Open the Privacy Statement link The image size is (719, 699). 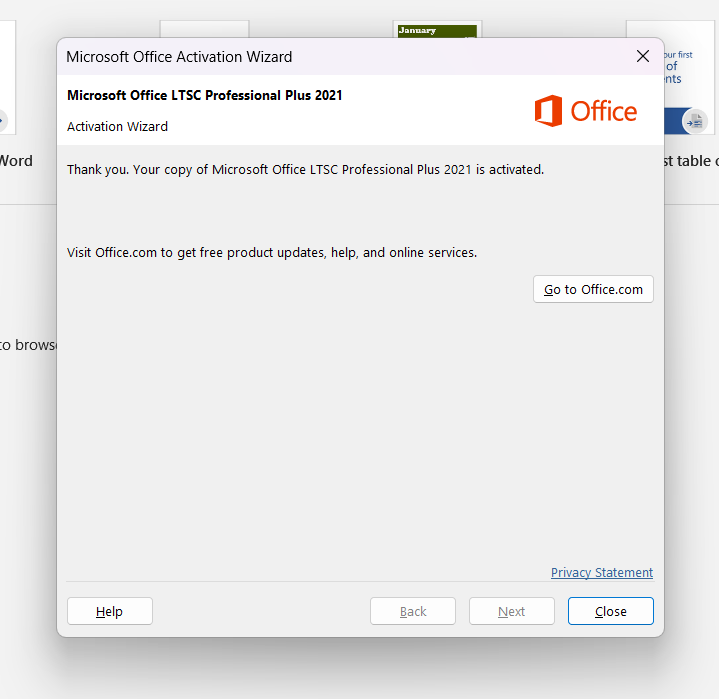[x=602, y=572]
